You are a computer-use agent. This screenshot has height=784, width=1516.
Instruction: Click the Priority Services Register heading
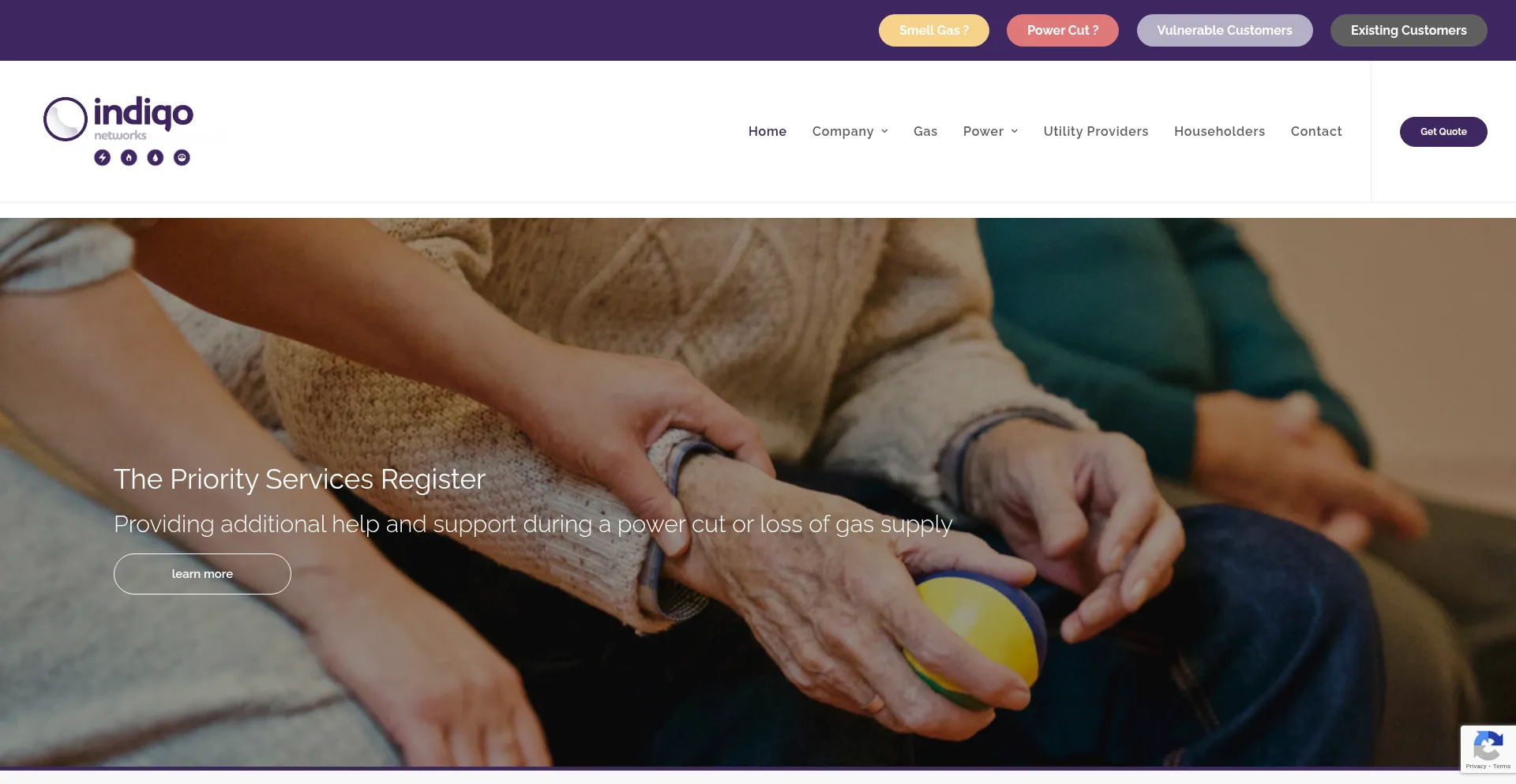point(299,479)
